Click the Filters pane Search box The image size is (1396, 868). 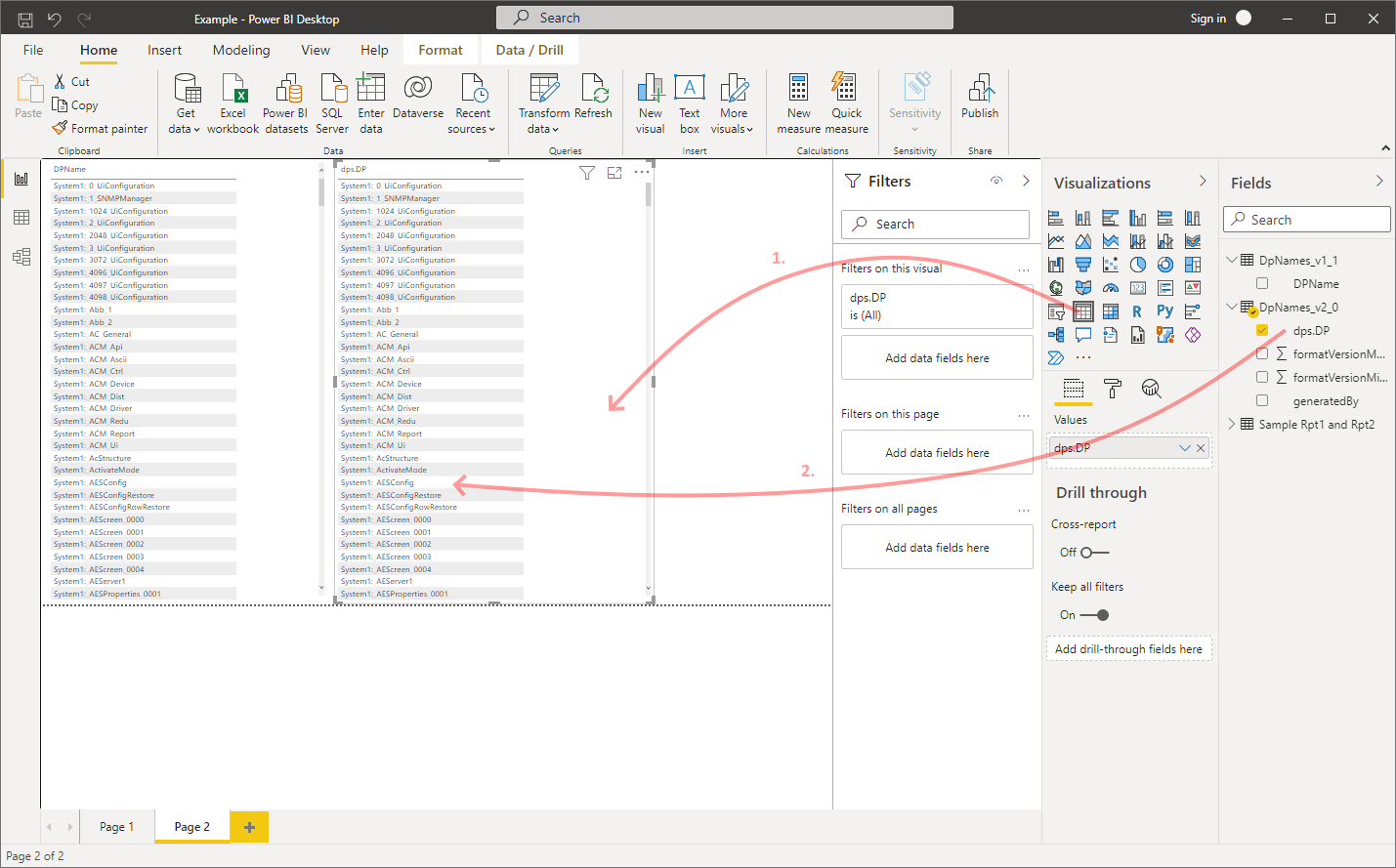[x=935, y=224]
